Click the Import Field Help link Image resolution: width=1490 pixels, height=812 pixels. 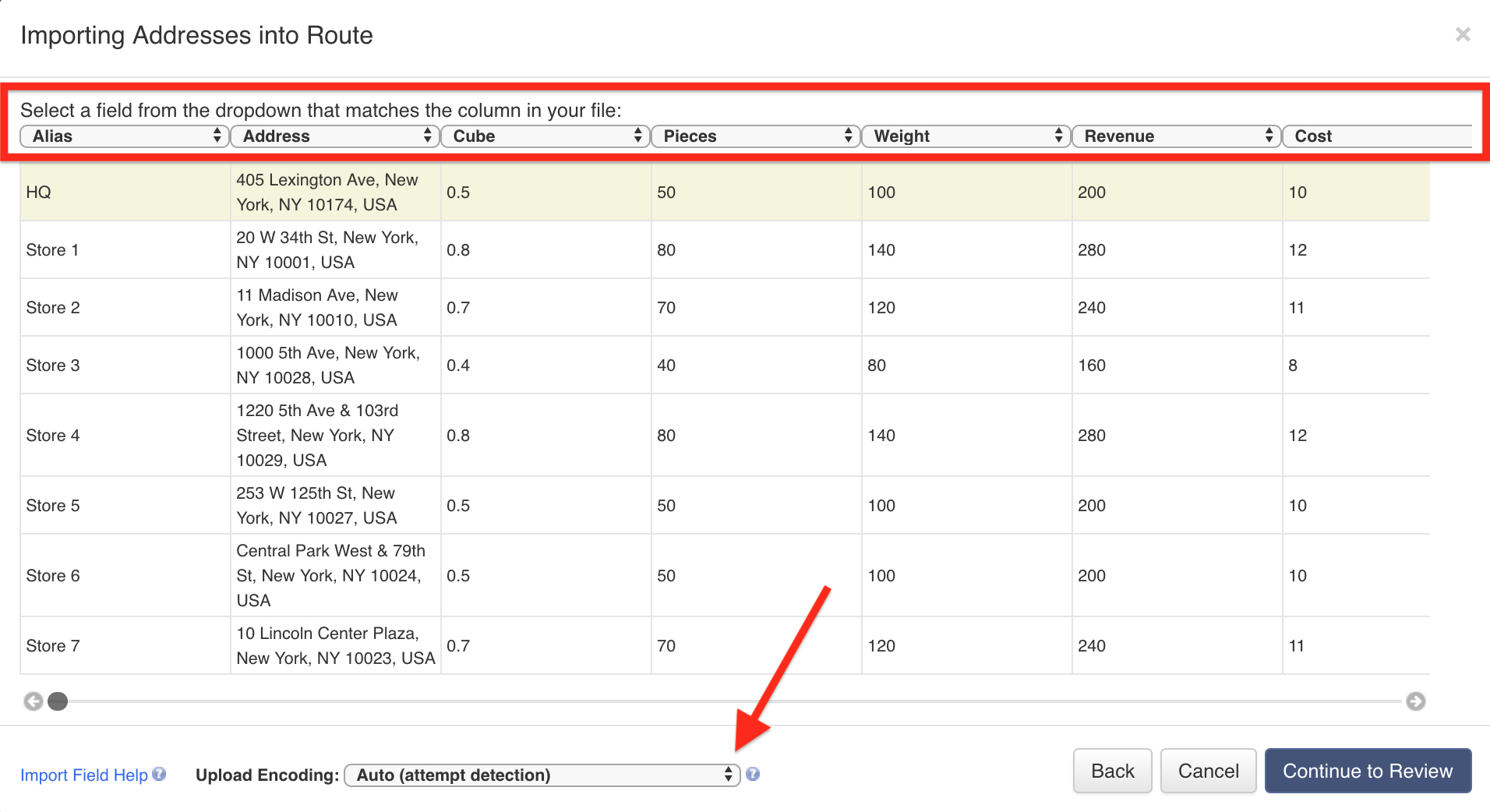click(x=84, y=775)
